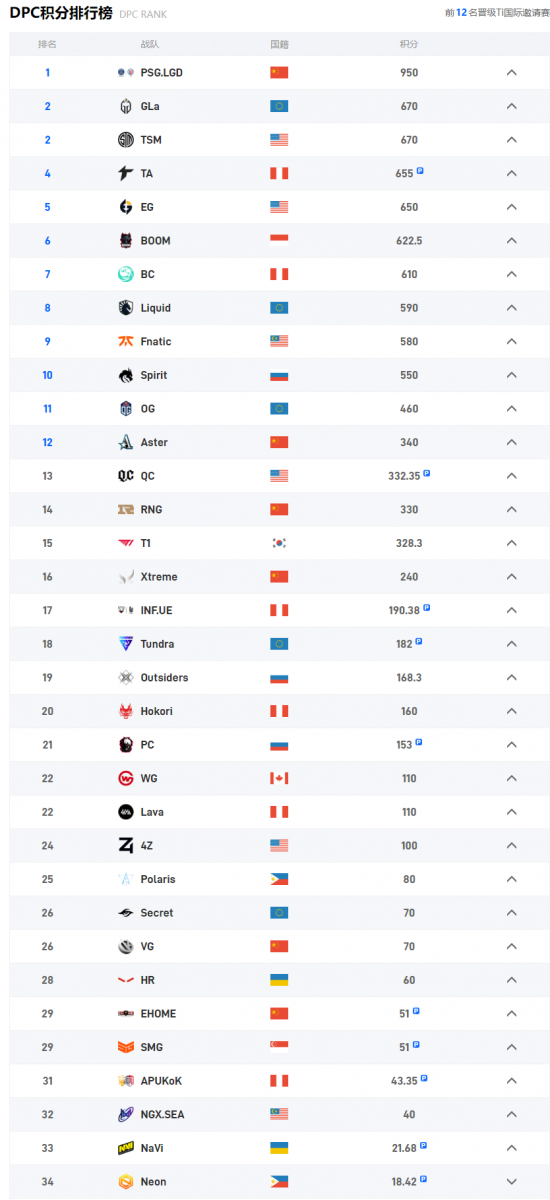
Task: Toggle the chevron on the BOOM row
Action: 511,240
